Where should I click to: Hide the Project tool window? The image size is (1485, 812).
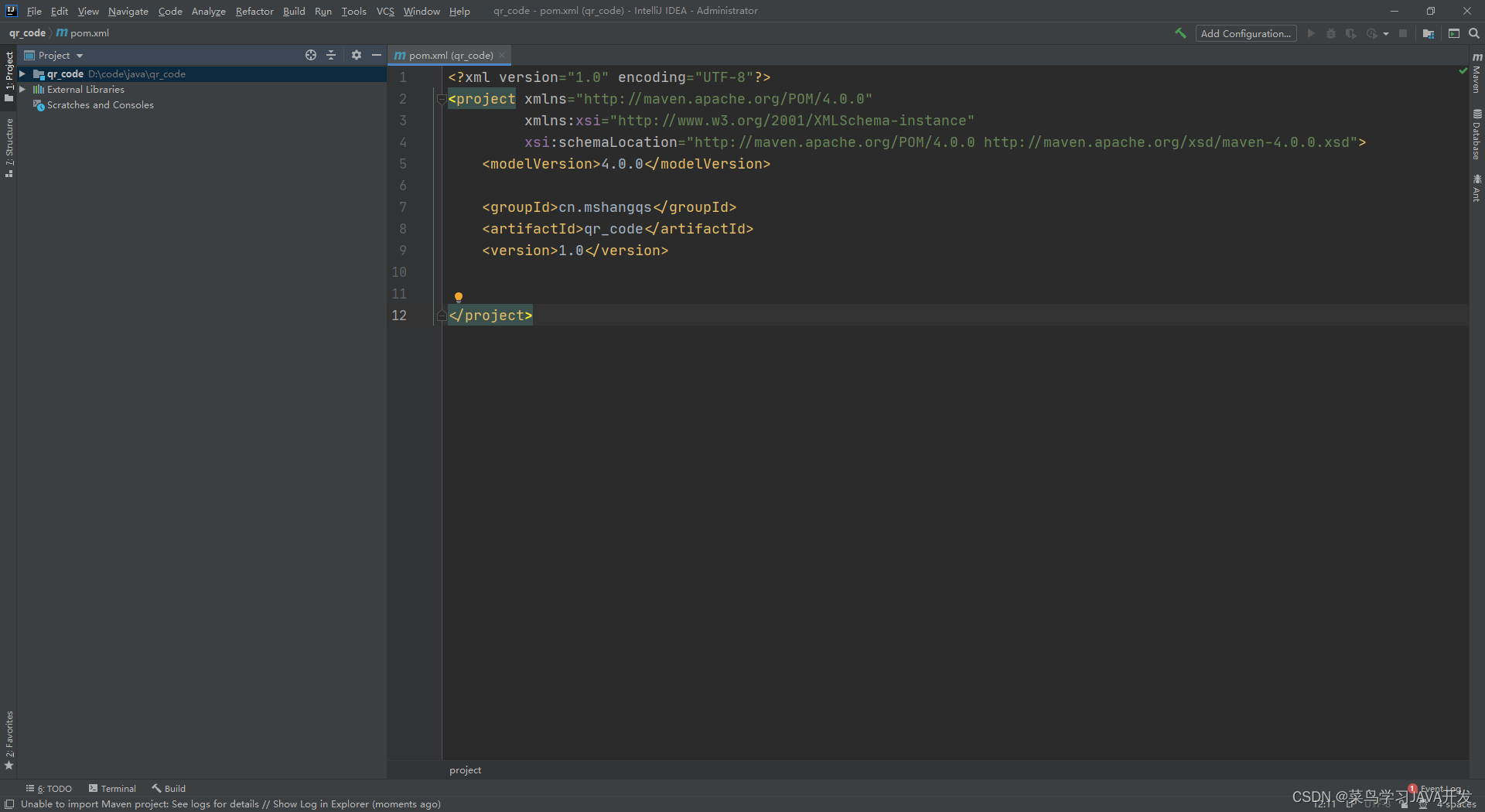377,55
